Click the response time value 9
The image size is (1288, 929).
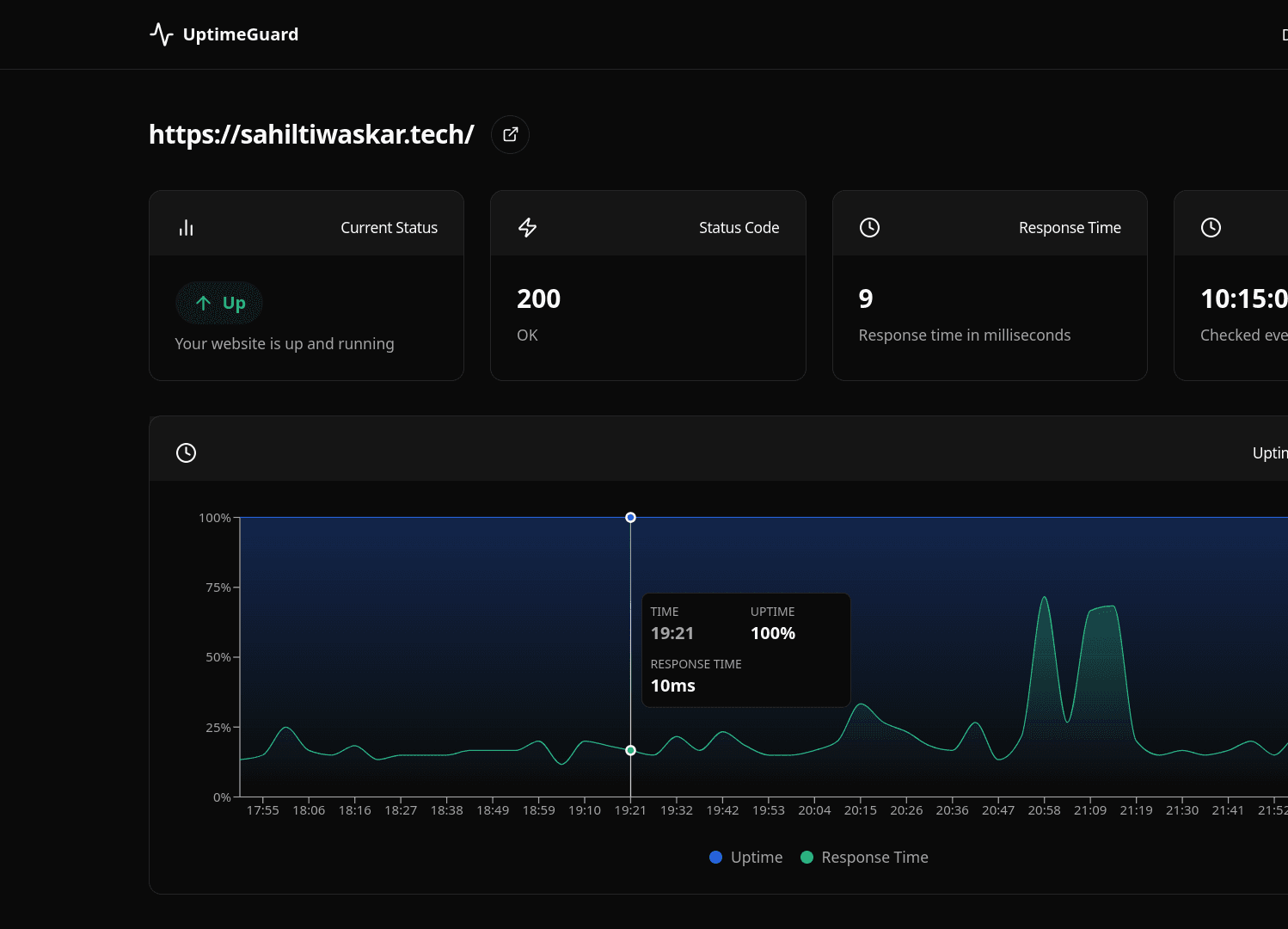coord(866,298)
